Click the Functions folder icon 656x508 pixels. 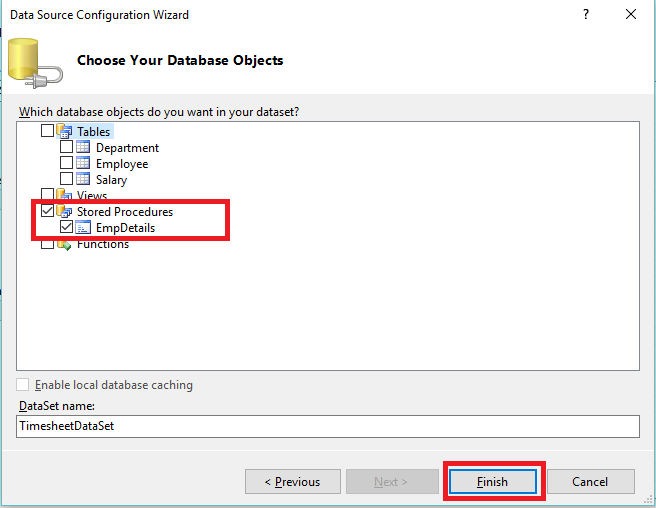click(65, 244)
